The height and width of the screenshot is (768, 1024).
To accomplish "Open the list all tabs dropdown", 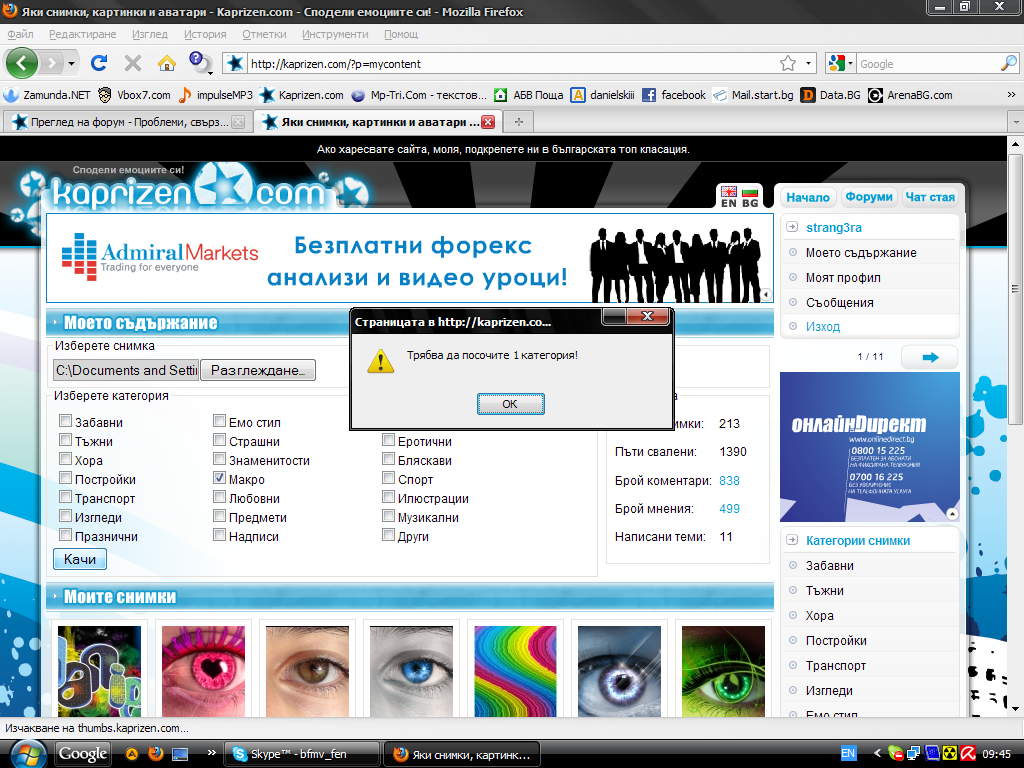I will point(1016,121).
